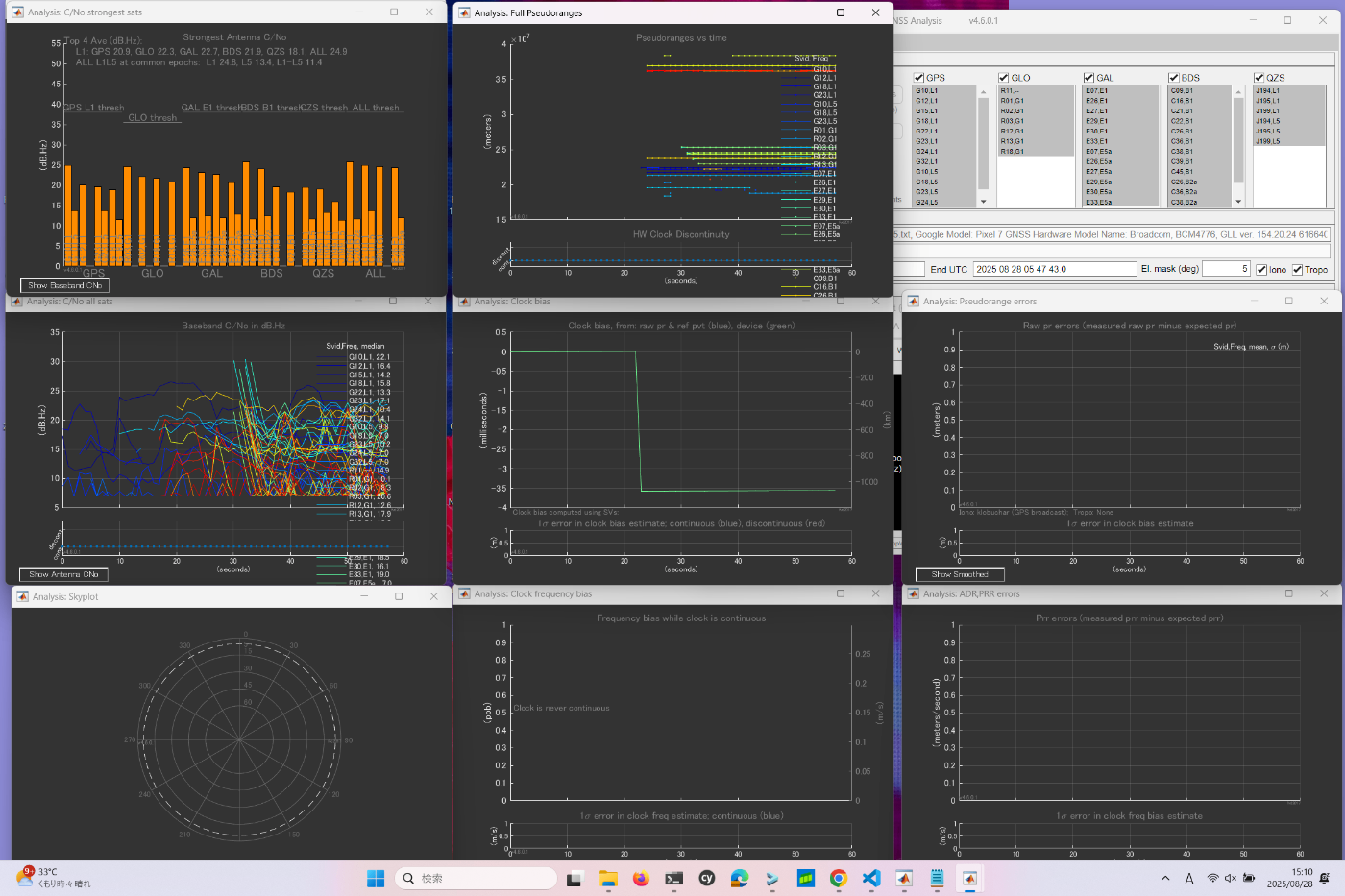This screenshot has width=1345, height=896.
Task: Click the El. mask (deg) input field
Action: coord(1226,269)
